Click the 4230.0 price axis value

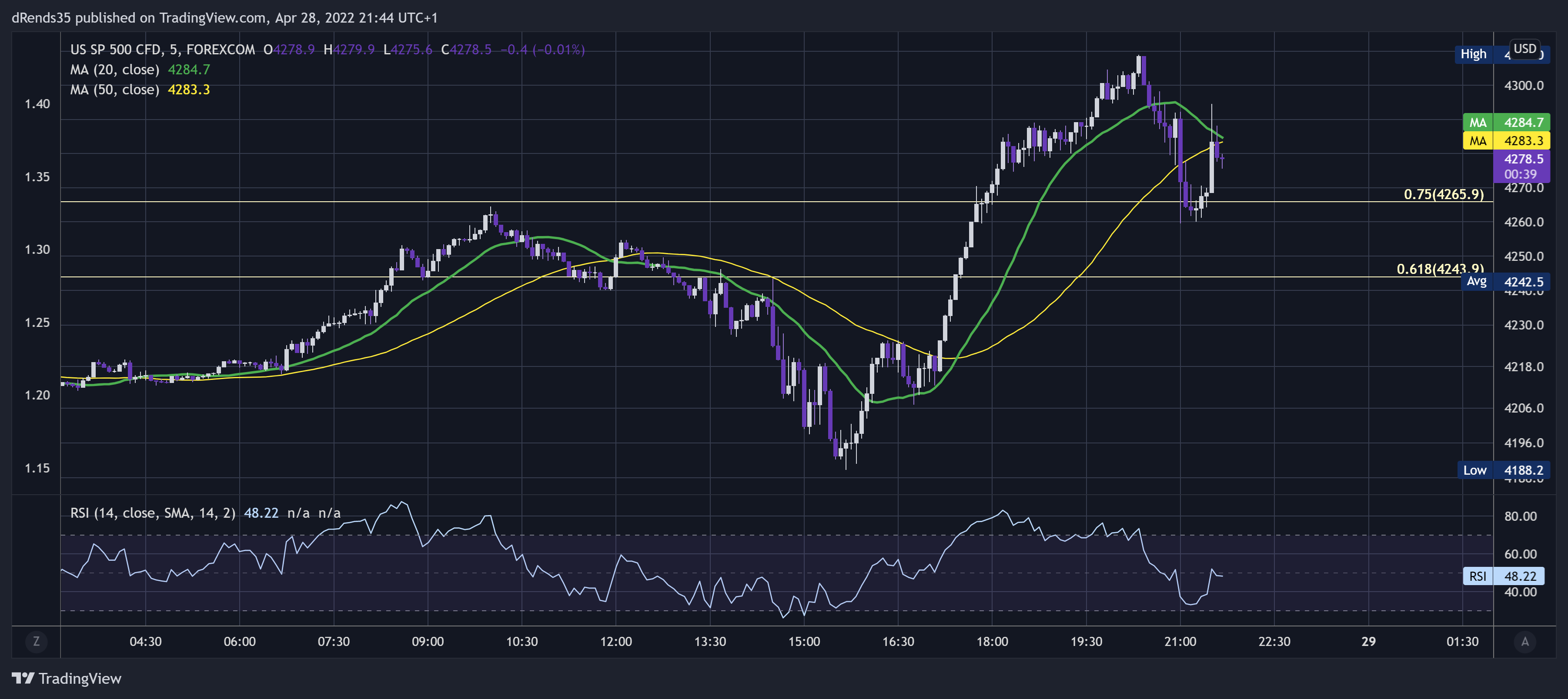click(x=1524, y=325)
